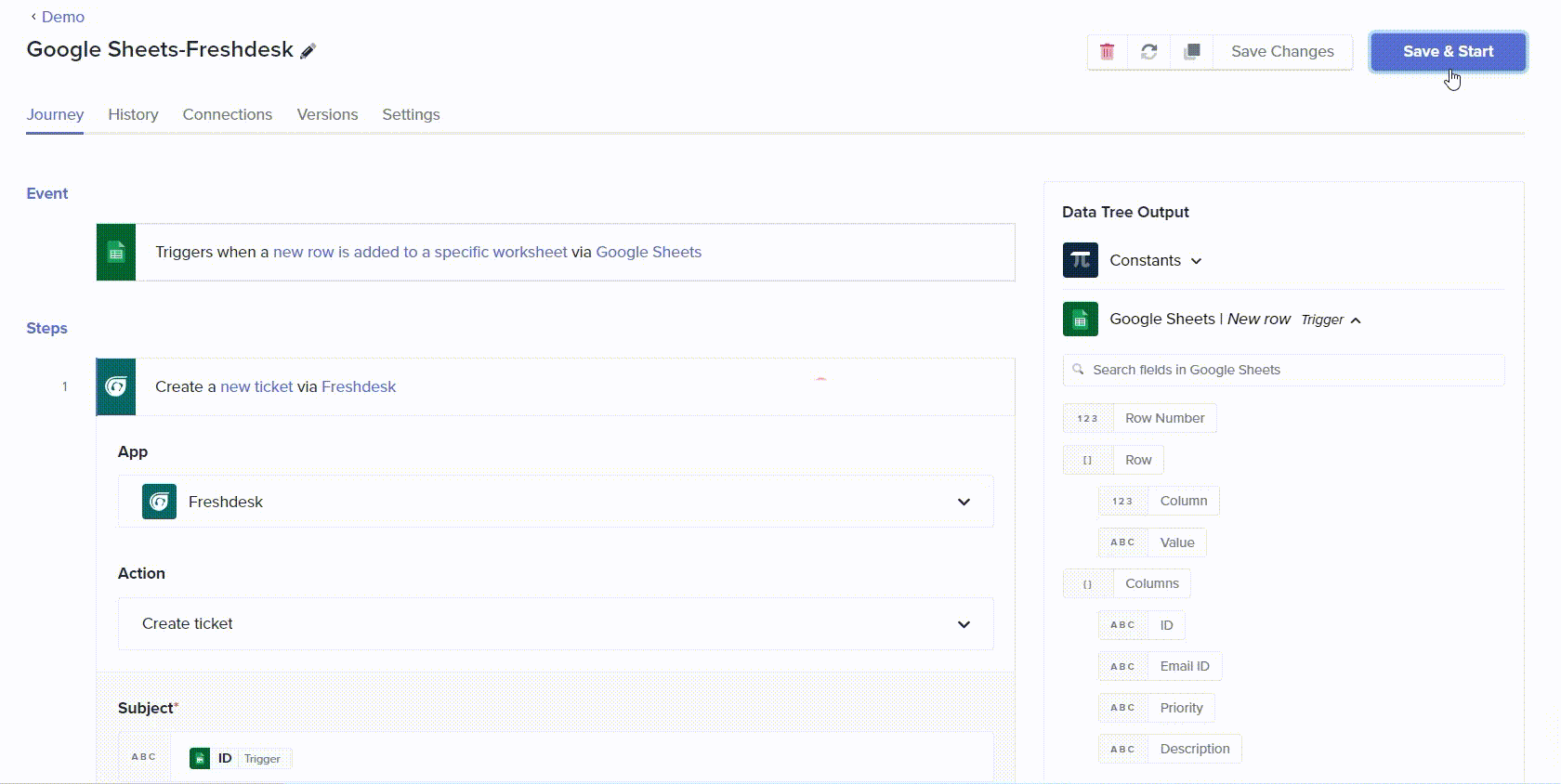Click Create a new ticket step header
This screenshot has width=1561, height=784.
coord(556,386)
